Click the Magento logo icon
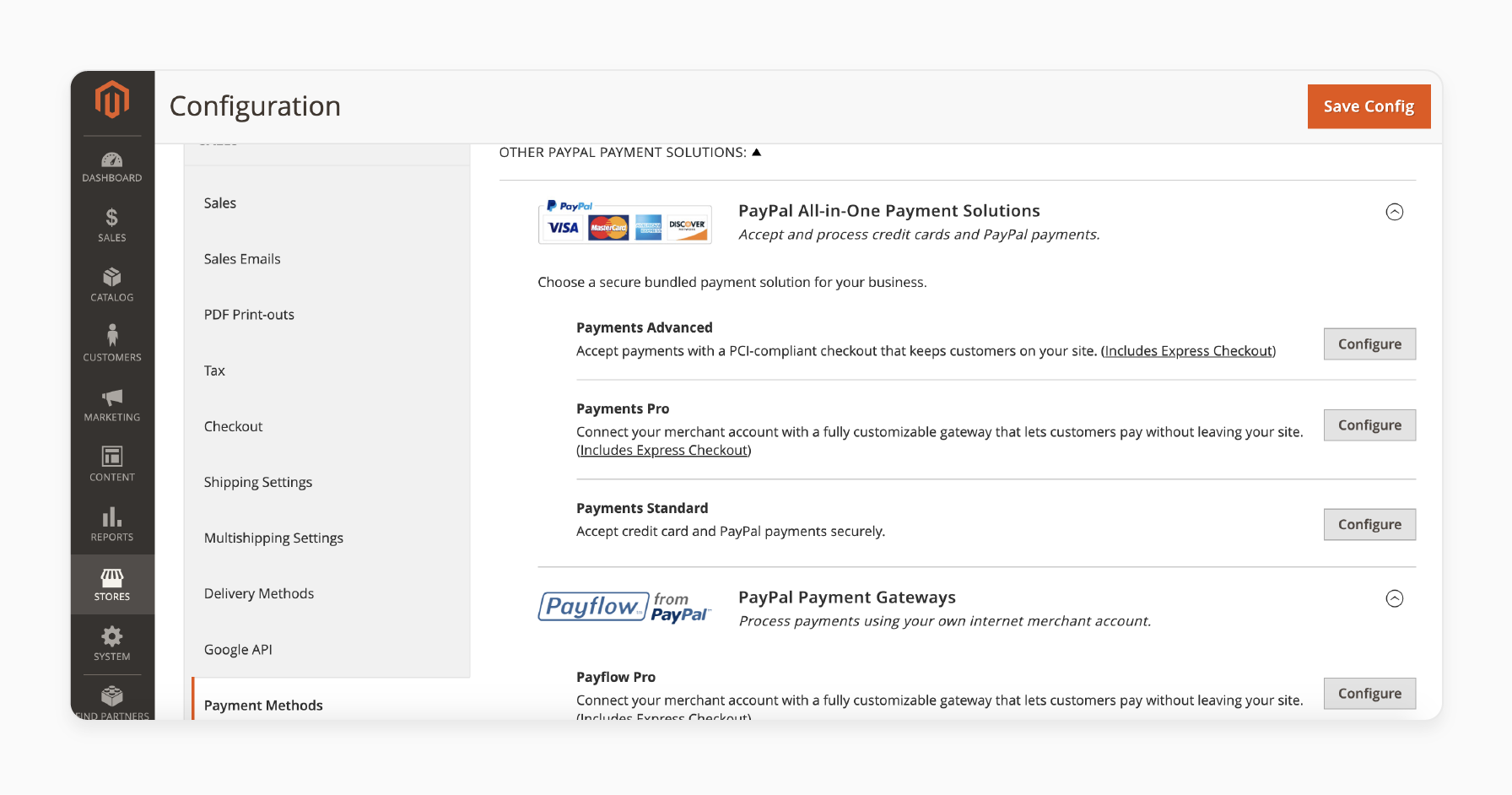This screenshot has width=1512, height=795. pyautogui.click(x=112, y=100)
